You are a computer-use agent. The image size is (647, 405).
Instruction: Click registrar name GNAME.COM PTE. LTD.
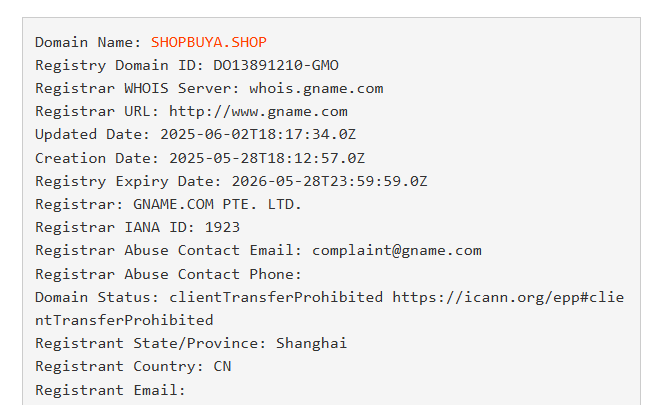point(217,205)
